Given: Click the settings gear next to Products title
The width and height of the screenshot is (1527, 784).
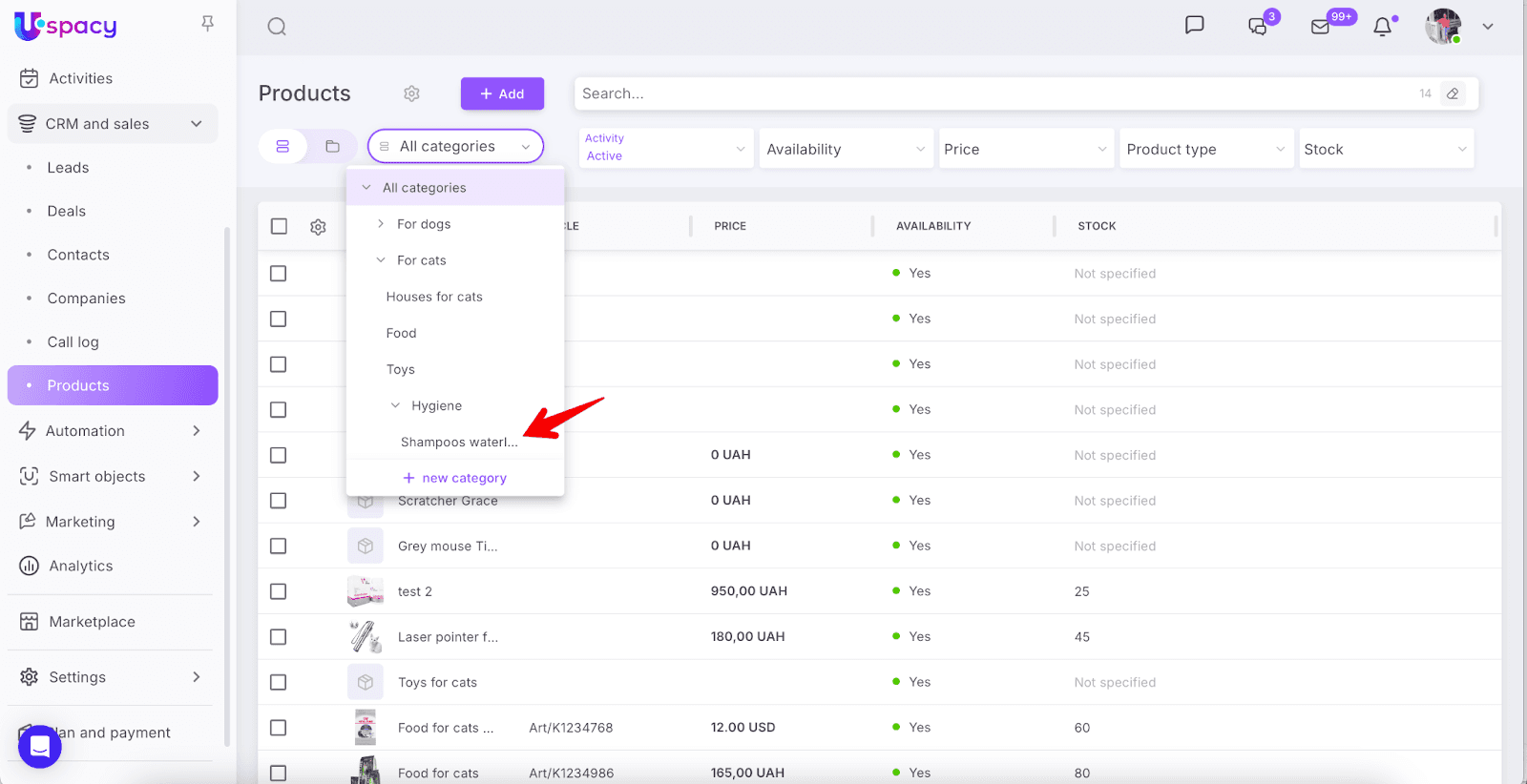Looking at the screenshot, I should click(411, 93).
